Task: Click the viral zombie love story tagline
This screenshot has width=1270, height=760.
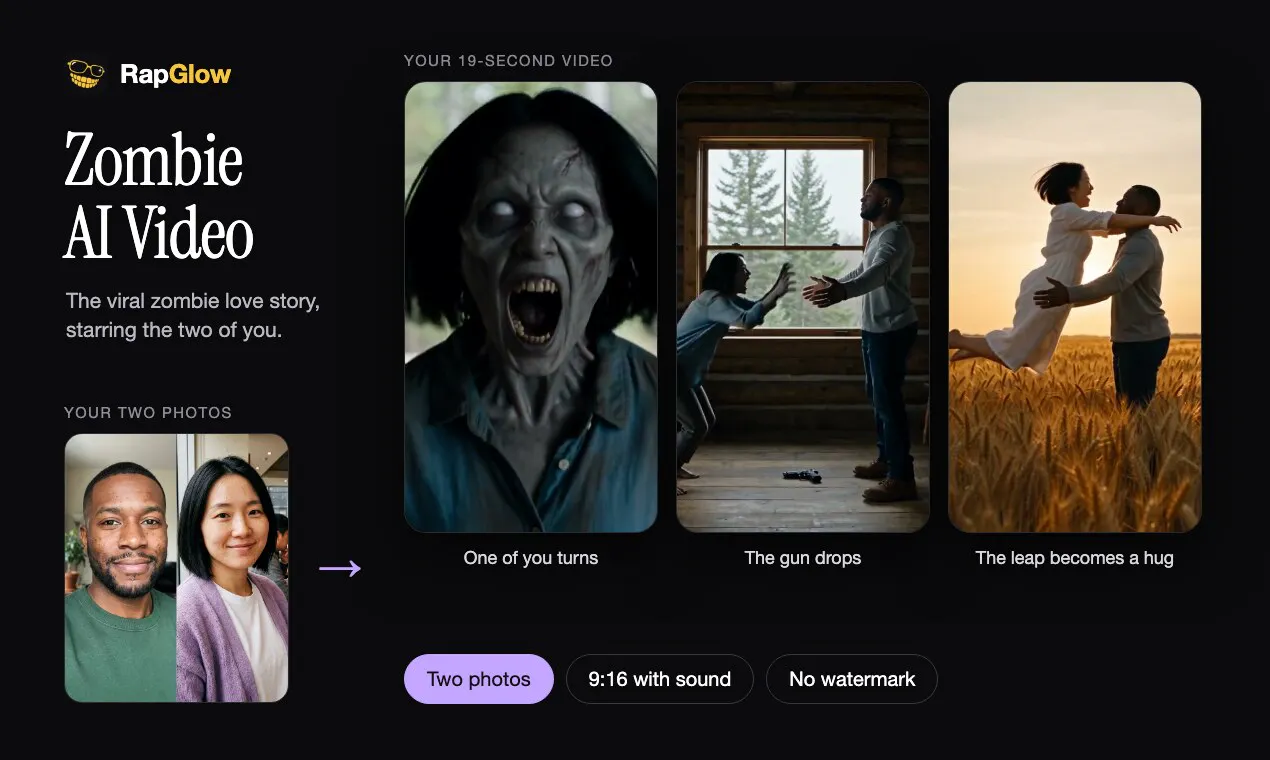Action: (x=193, y=315)
